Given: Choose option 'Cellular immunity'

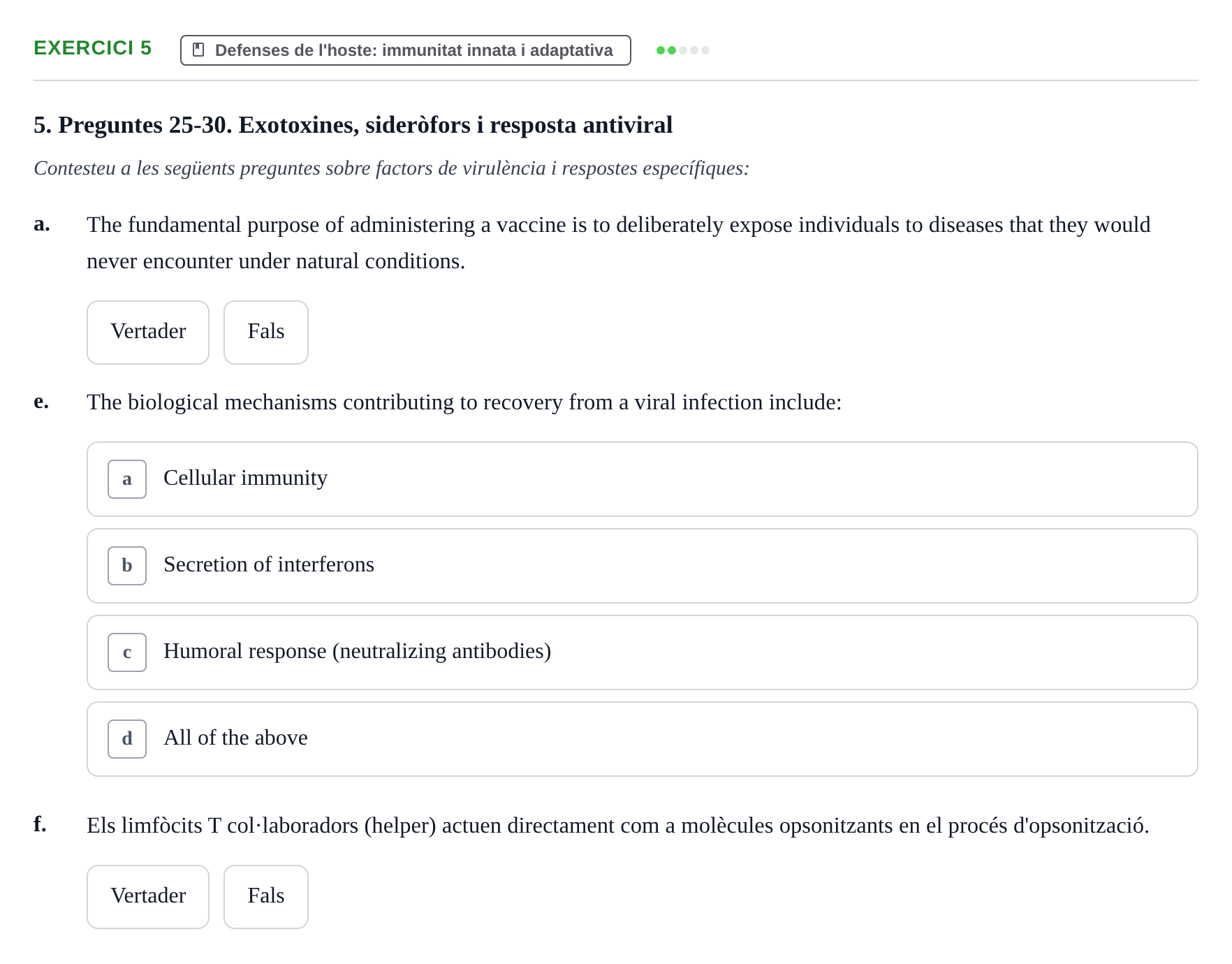Looking at the screenshot, I should (x=642, y=479).
